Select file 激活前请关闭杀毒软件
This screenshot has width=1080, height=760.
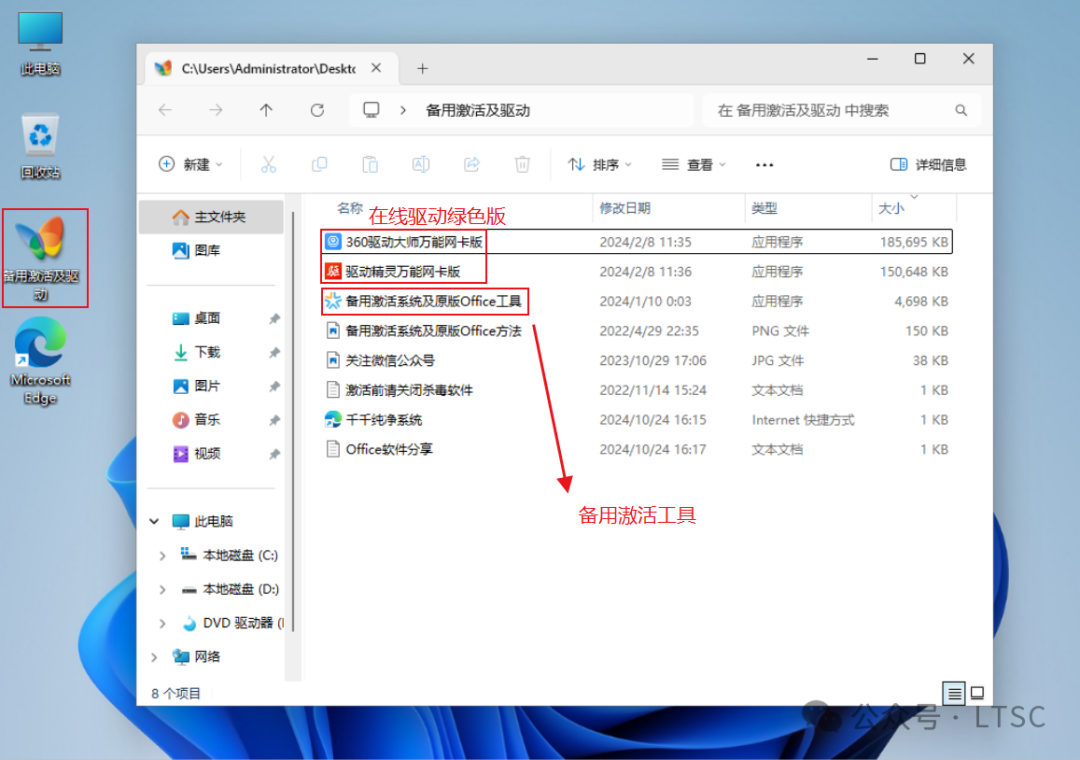pyautogui.click(x=636, y=390)
